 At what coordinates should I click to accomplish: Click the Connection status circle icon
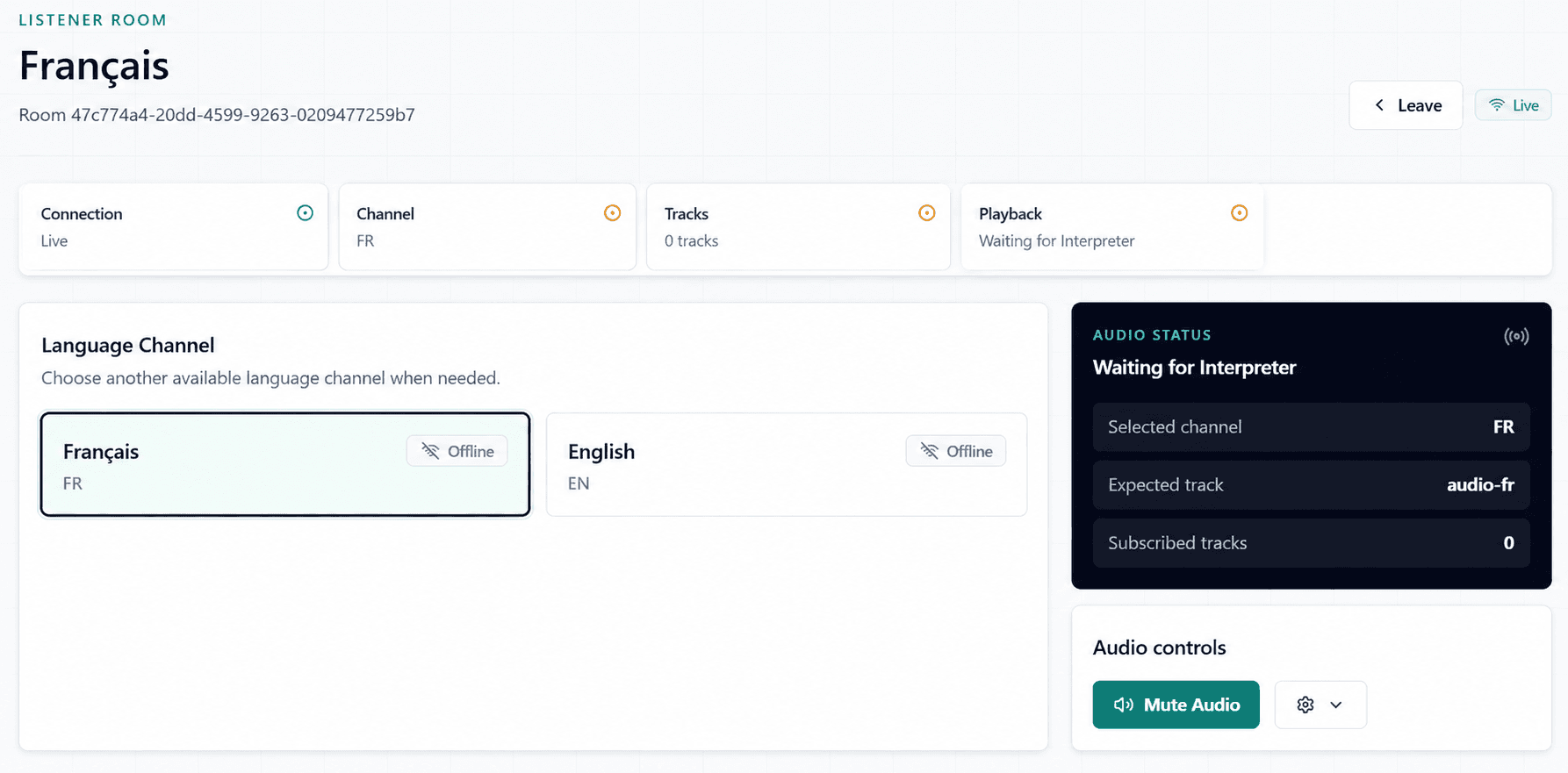tap(305, 213)
